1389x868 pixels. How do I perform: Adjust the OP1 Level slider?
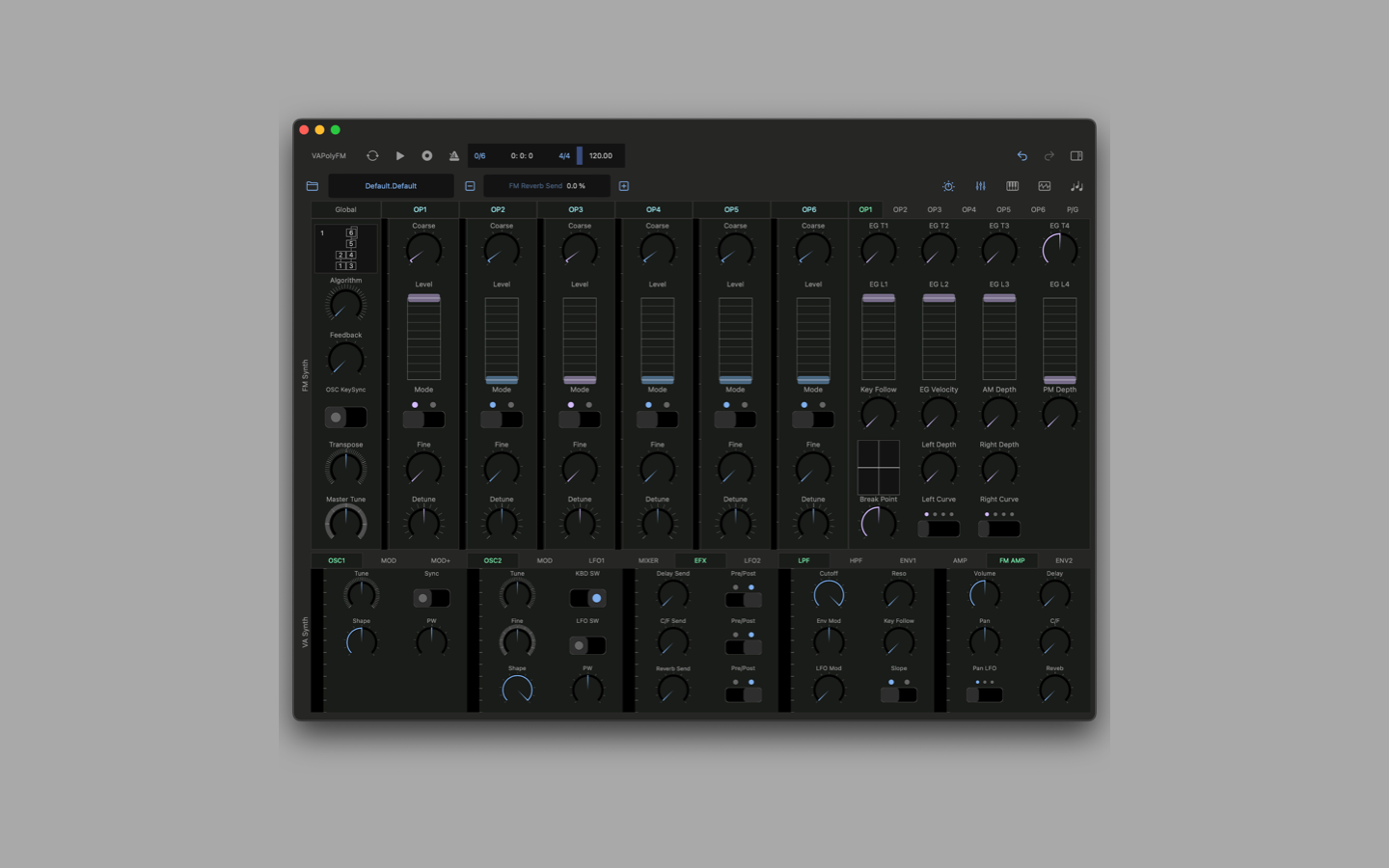[x=423, y=338]
